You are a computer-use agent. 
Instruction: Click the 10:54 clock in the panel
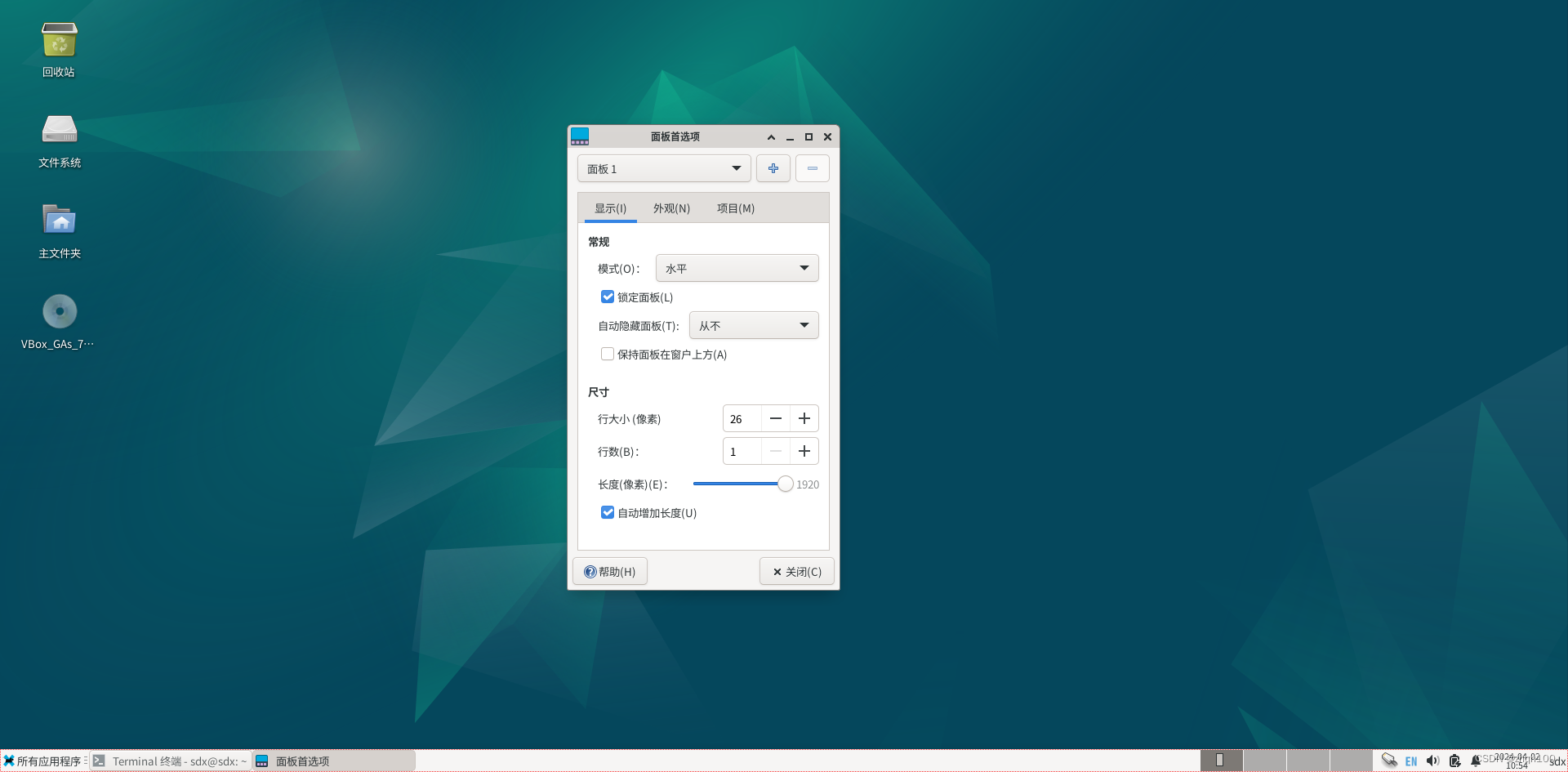pos(1517,765)
